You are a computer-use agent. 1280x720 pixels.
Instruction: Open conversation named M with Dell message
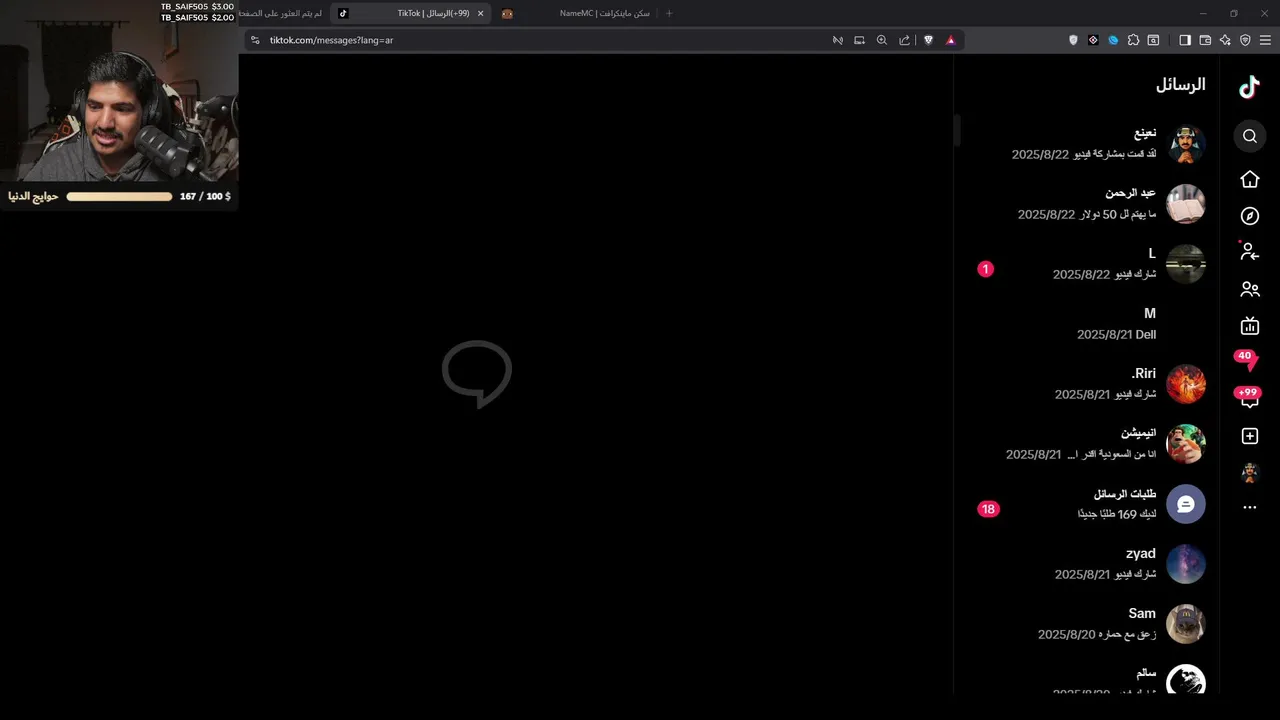point(1086,324)
